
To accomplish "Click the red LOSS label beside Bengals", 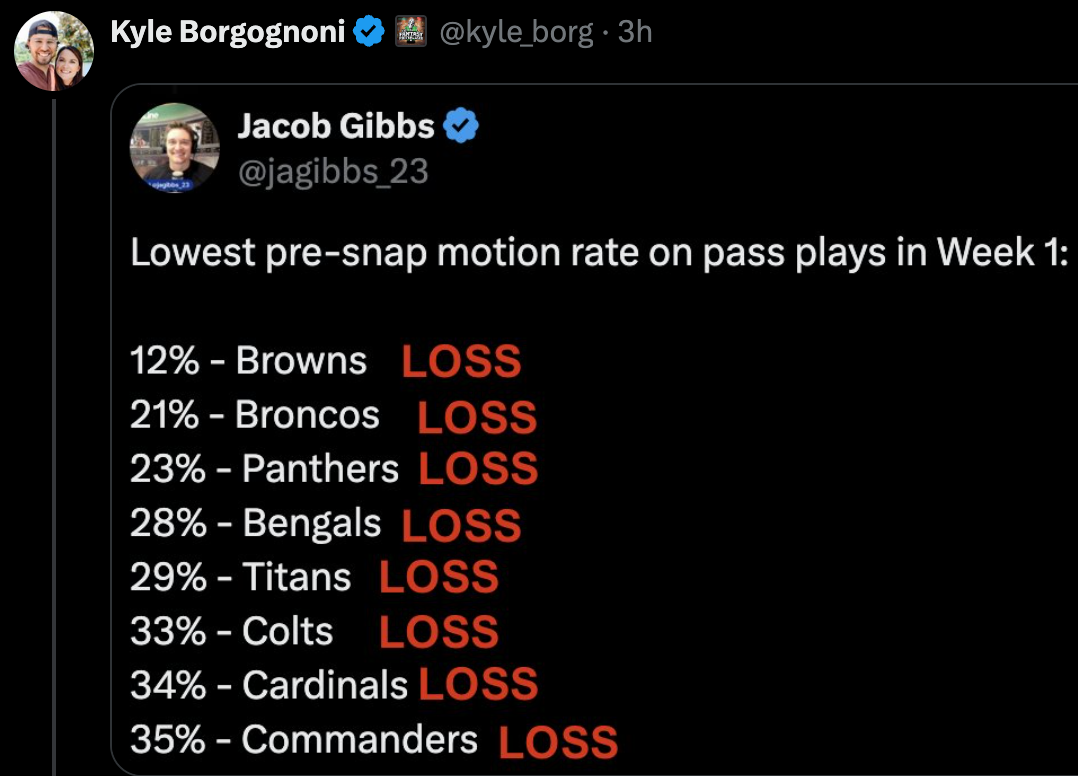I will click(x=461, y=525).
